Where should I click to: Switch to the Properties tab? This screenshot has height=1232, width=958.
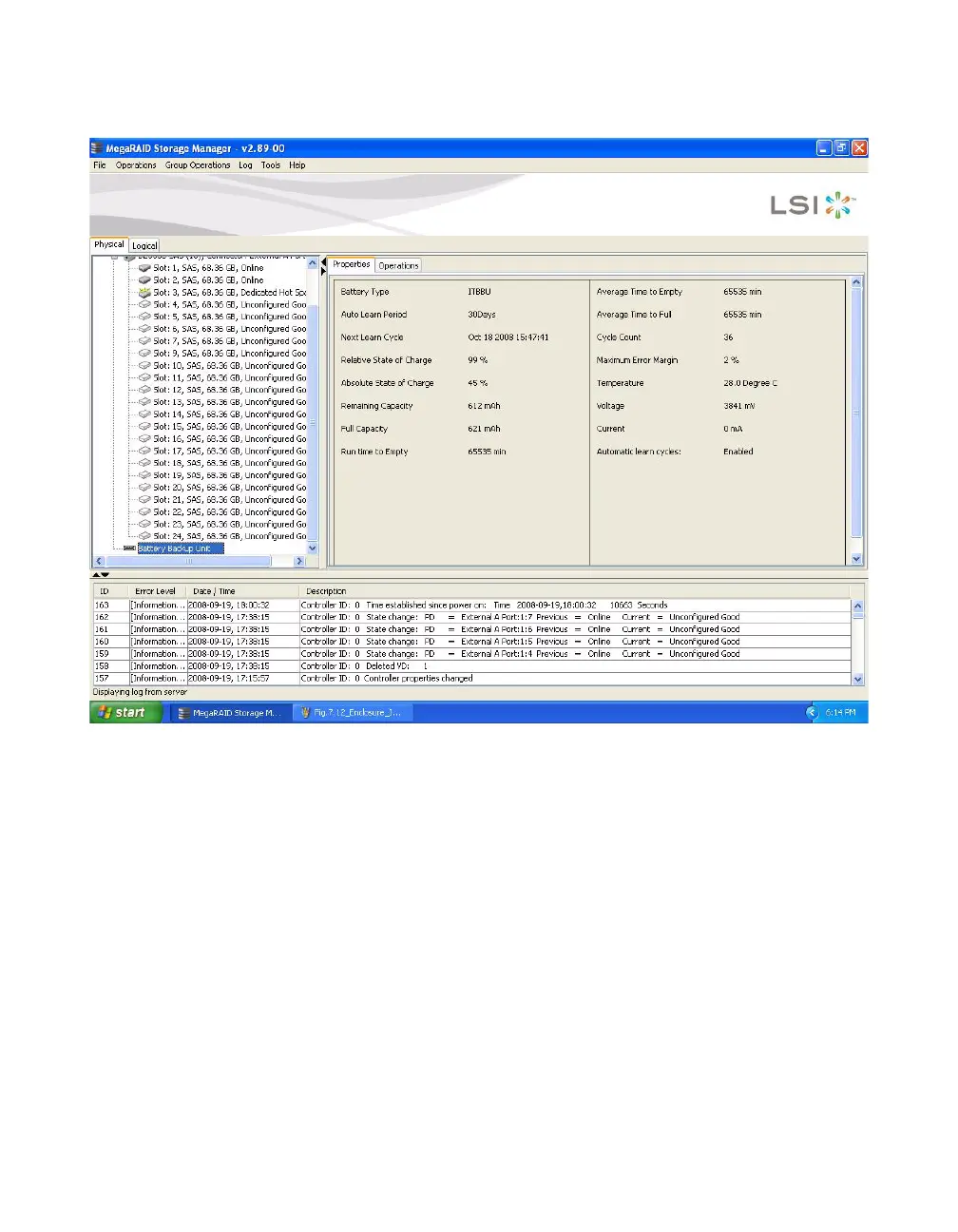[352, 264]
